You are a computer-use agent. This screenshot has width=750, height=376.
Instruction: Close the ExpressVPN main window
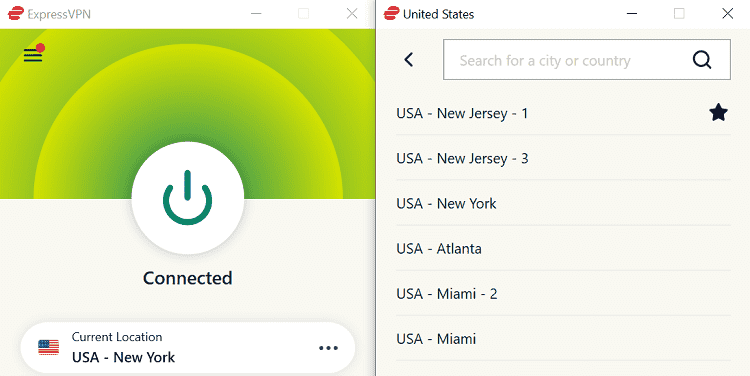[x=352, y=13]
